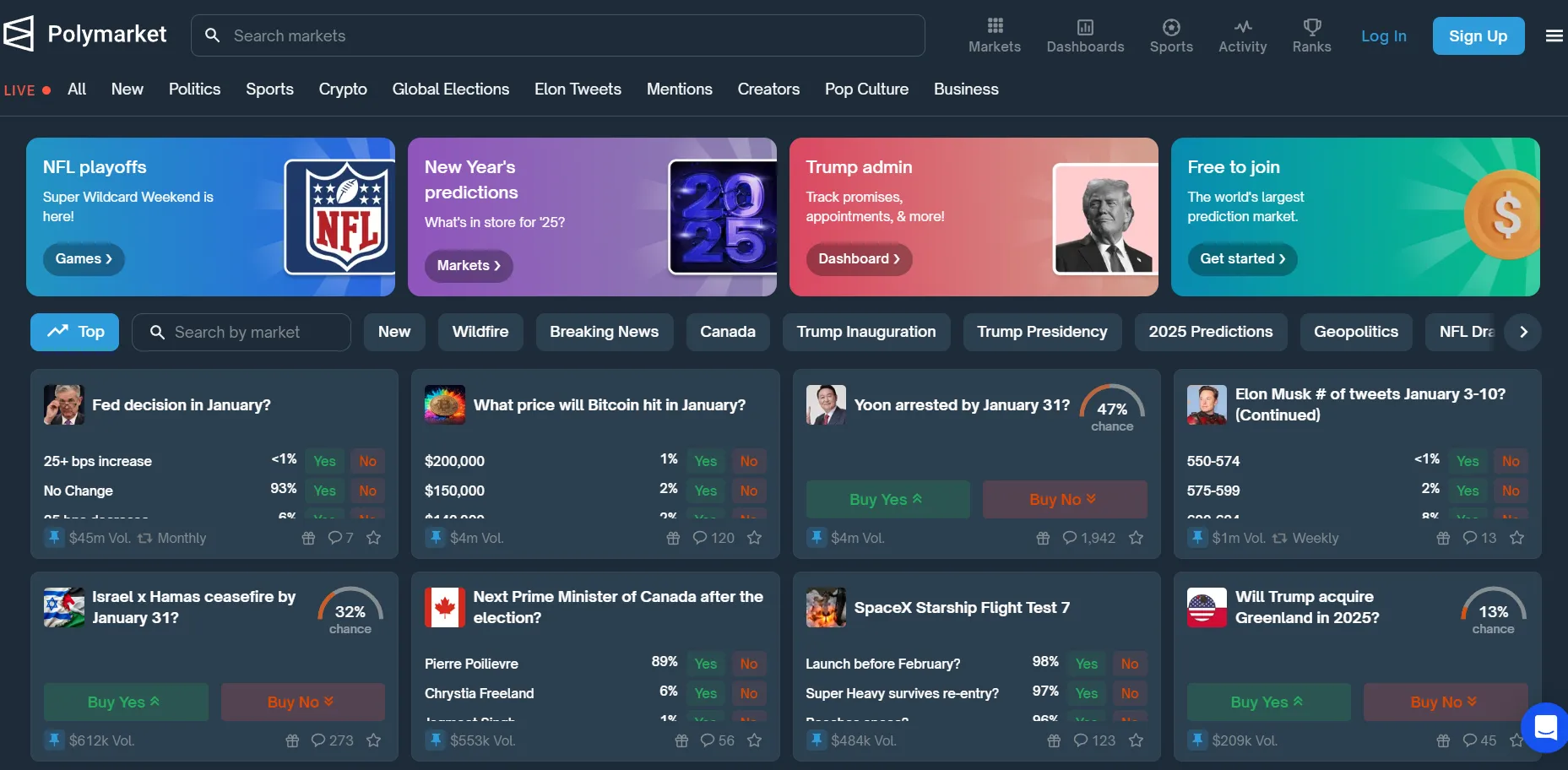Open the Sports icon in the top navigation

(x=1171, y=27)
